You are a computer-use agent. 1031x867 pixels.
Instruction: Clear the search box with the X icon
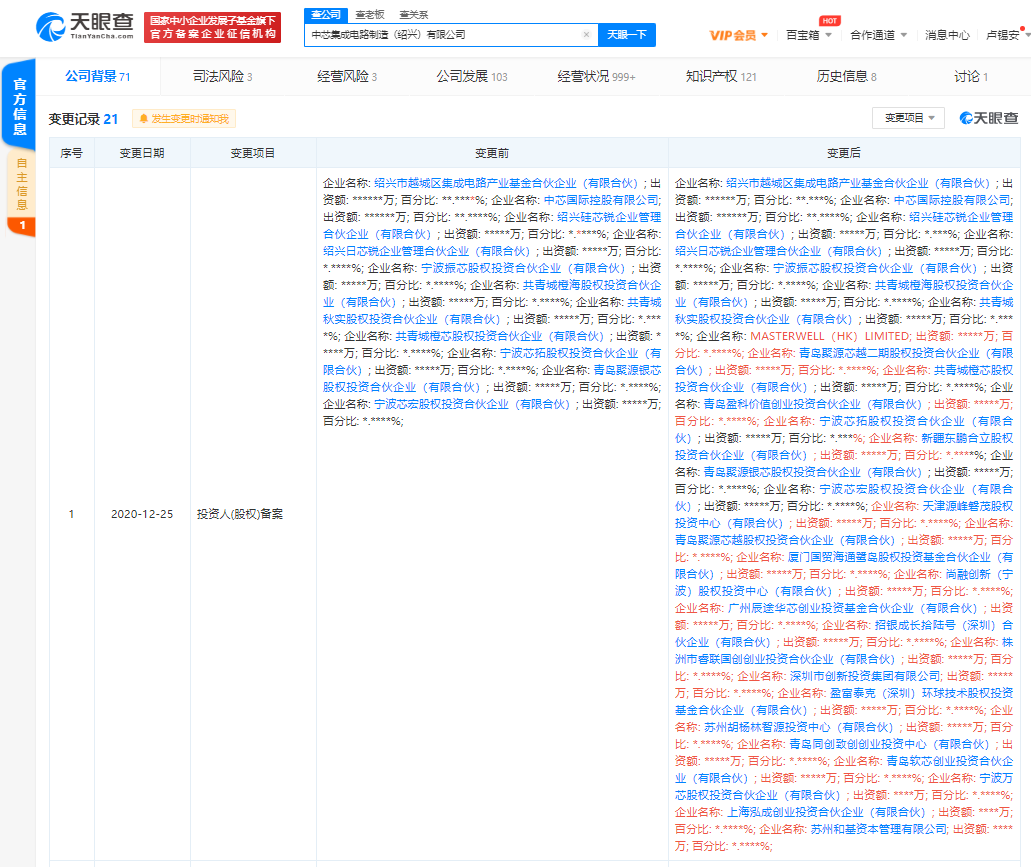click(586, 35)
